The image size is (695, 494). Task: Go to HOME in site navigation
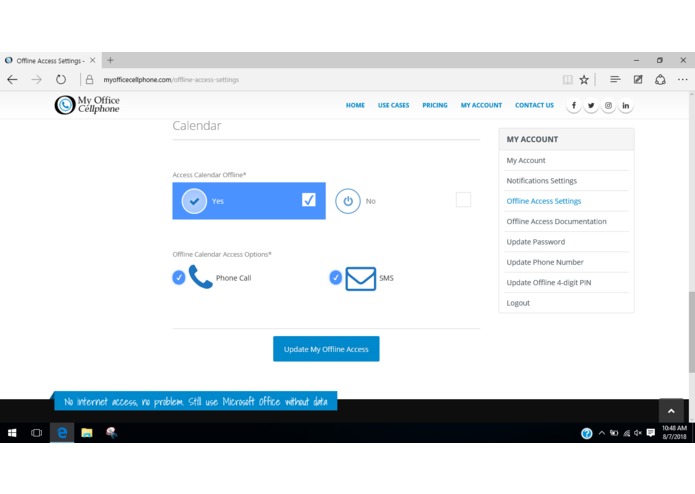coord(355,105)
